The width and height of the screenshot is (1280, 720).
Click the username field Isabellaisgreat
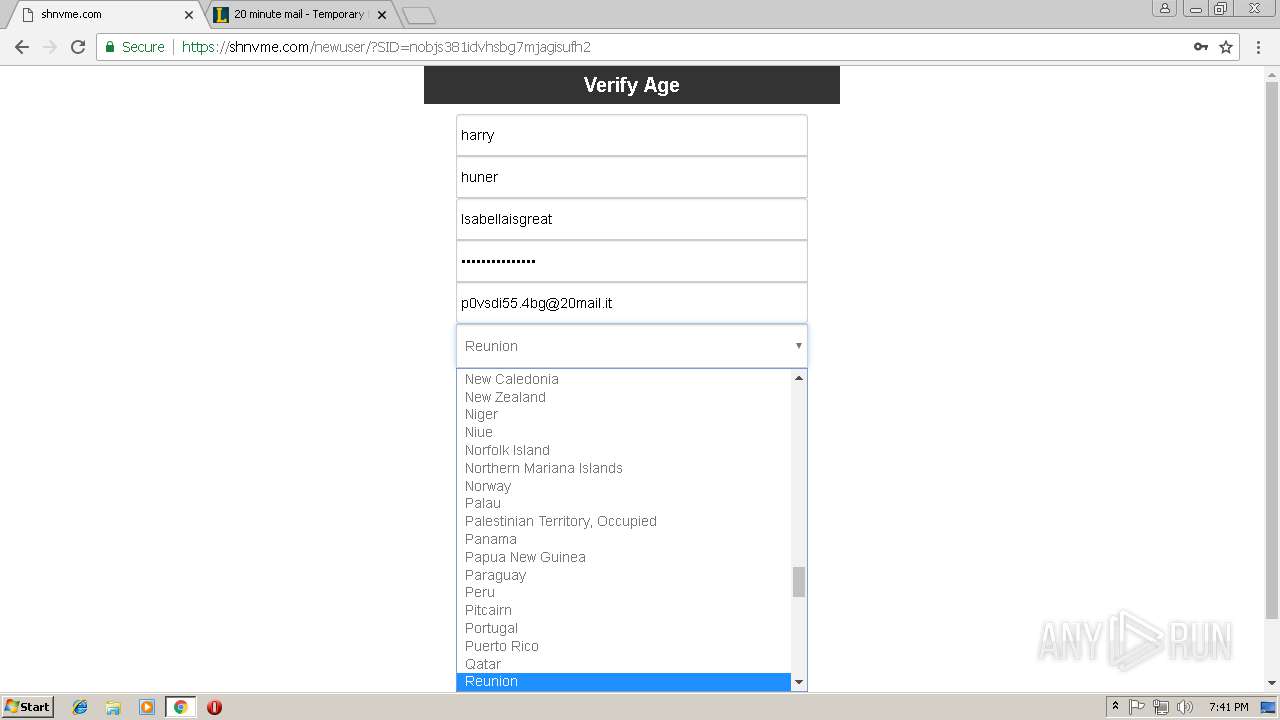(631, 219)
